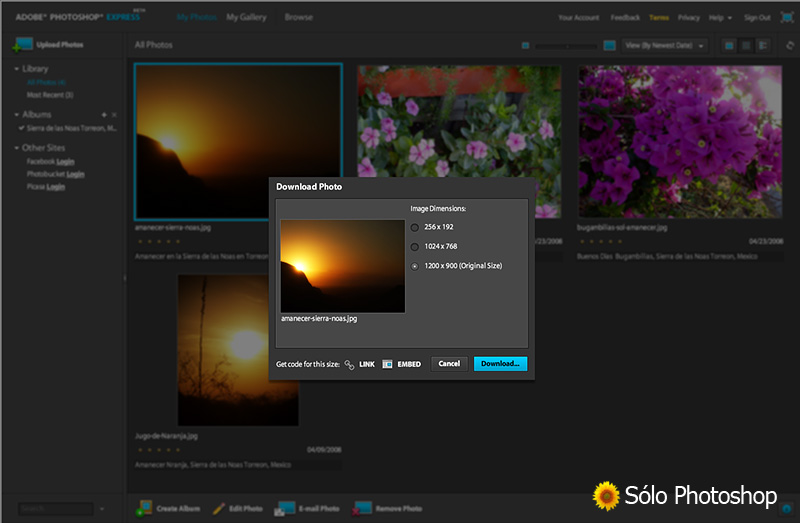Switch to large grid view icon

[729, 45]
